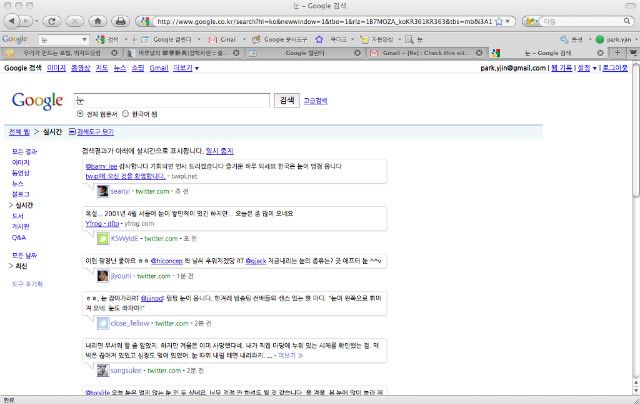This screenshot has width=640, height=404.
Task: Click close_fellow's avatar thumbnail
Action: pyautogui.click(x=103, y=323)
